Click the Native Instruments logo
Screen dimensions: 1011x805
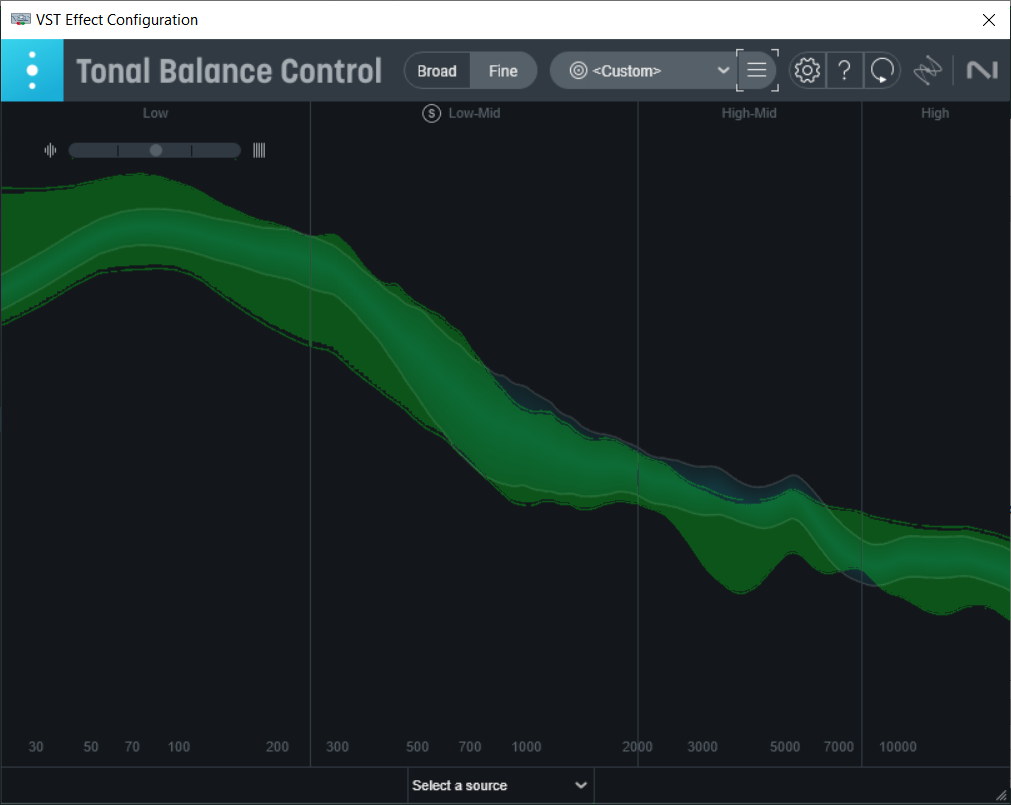982,70
